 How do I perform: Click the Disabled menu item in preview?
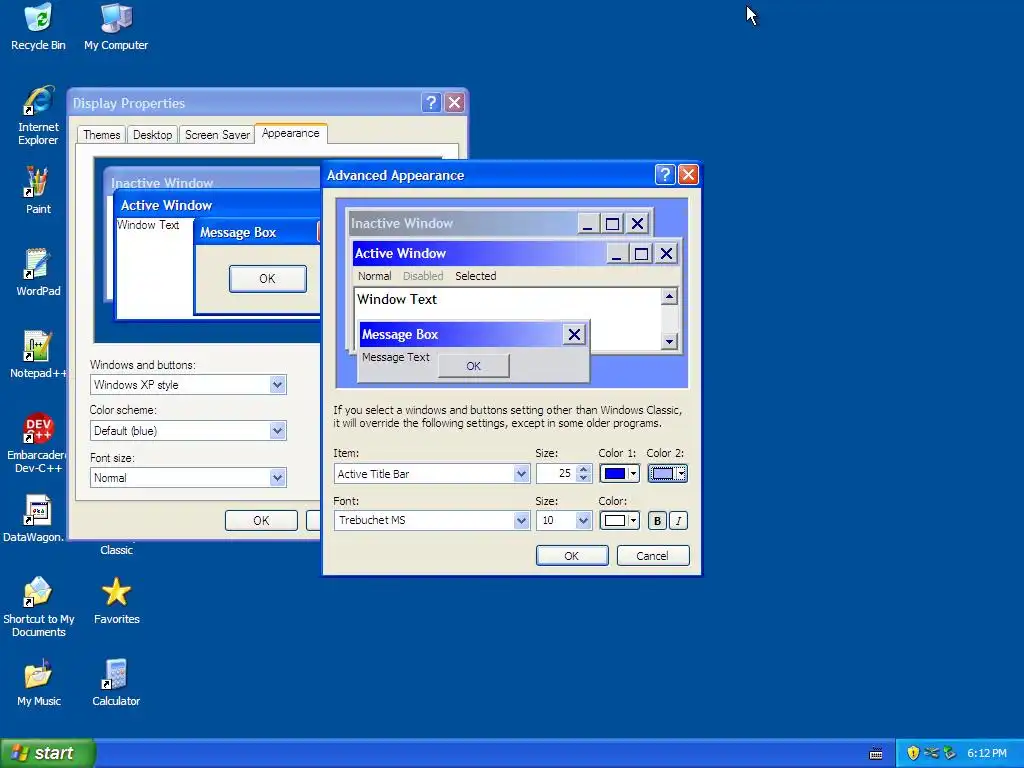tap(423, 276)
